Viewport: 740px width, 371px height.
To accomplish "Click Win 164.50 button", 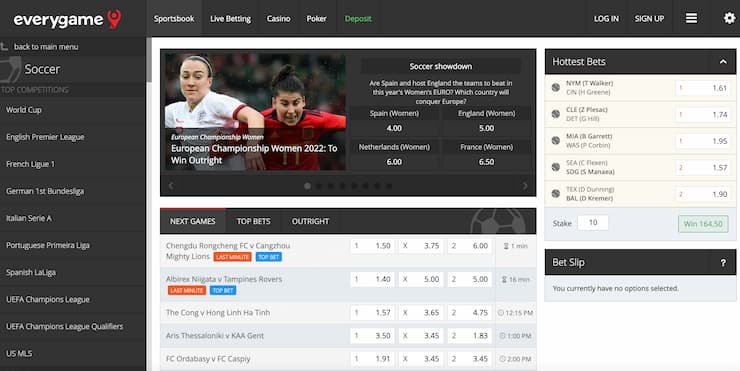I will pyautogui.click(x=703, y=224).
